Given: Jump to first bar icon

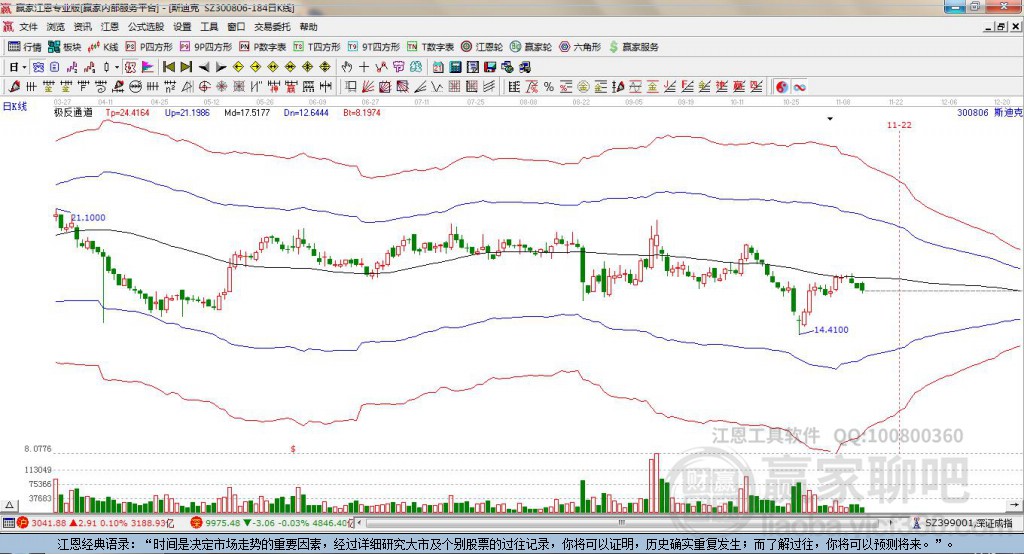Looking at the screenshot, I should (x=169, y=67).
